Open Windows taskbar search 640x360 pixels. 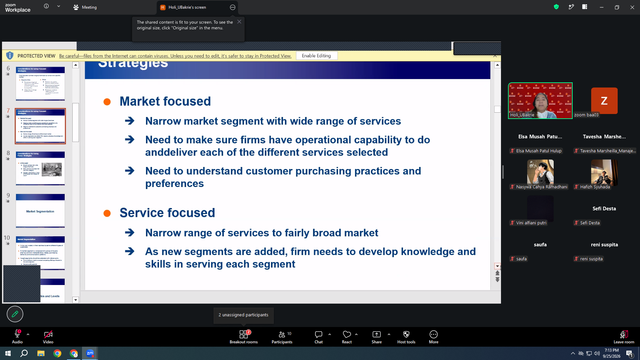[x=24, y=353]
